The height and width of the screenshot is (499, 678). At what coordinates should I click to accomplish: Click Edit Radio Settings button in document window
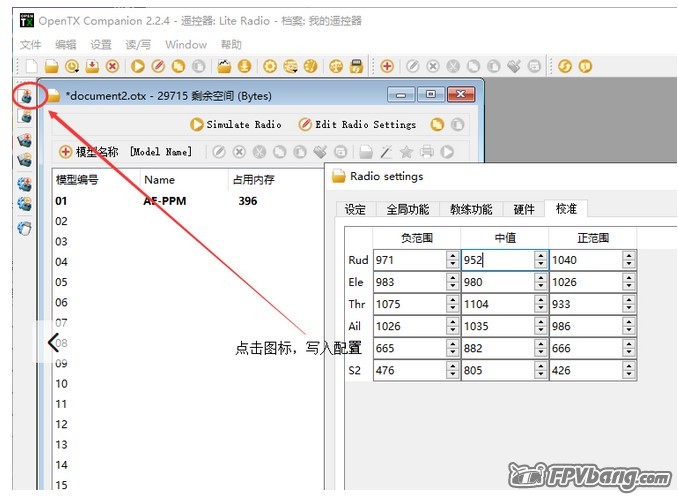(358, 125)
